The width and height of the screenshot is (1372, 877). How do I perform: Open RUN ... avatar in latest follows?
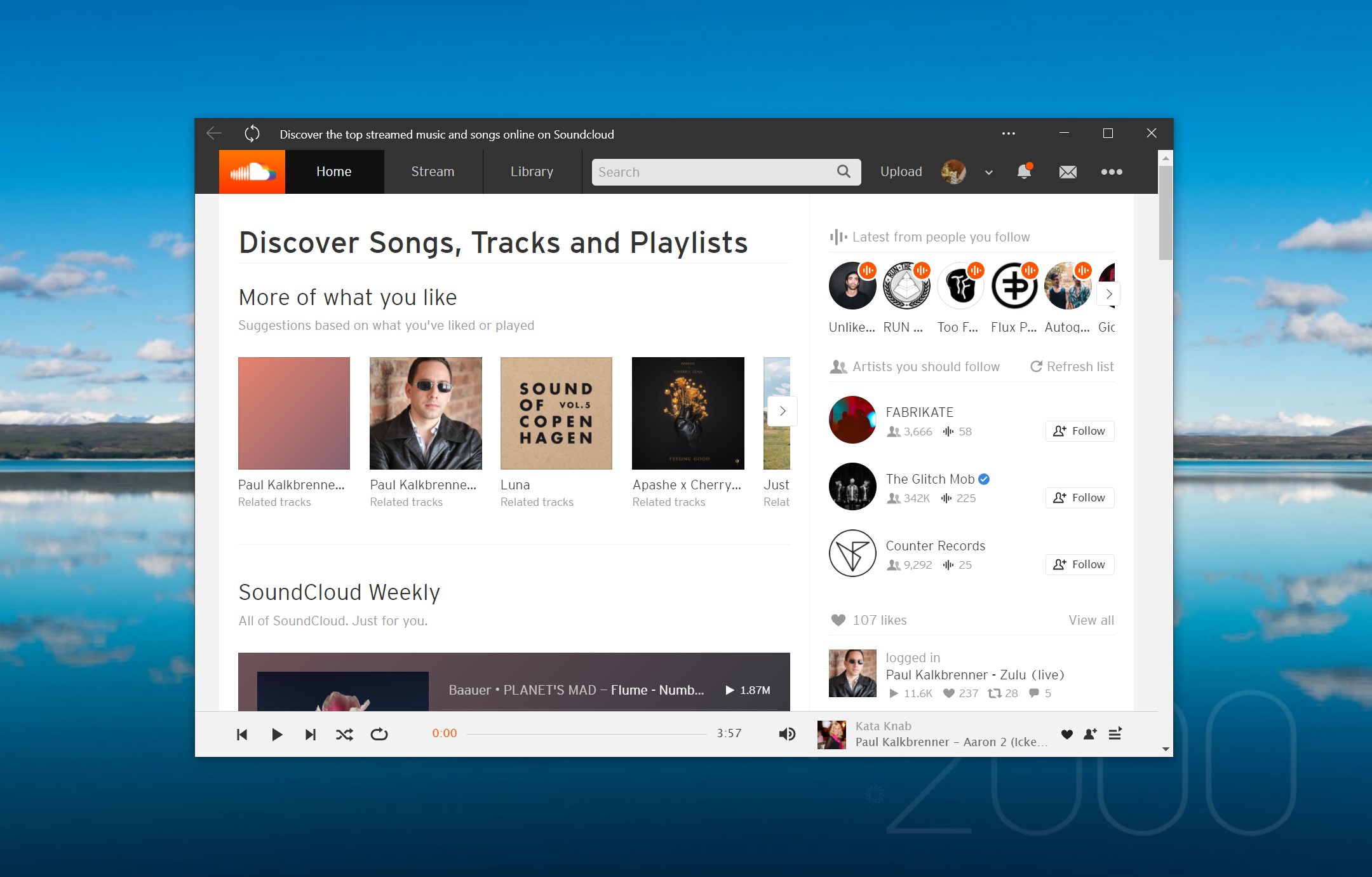click(906, 286)
